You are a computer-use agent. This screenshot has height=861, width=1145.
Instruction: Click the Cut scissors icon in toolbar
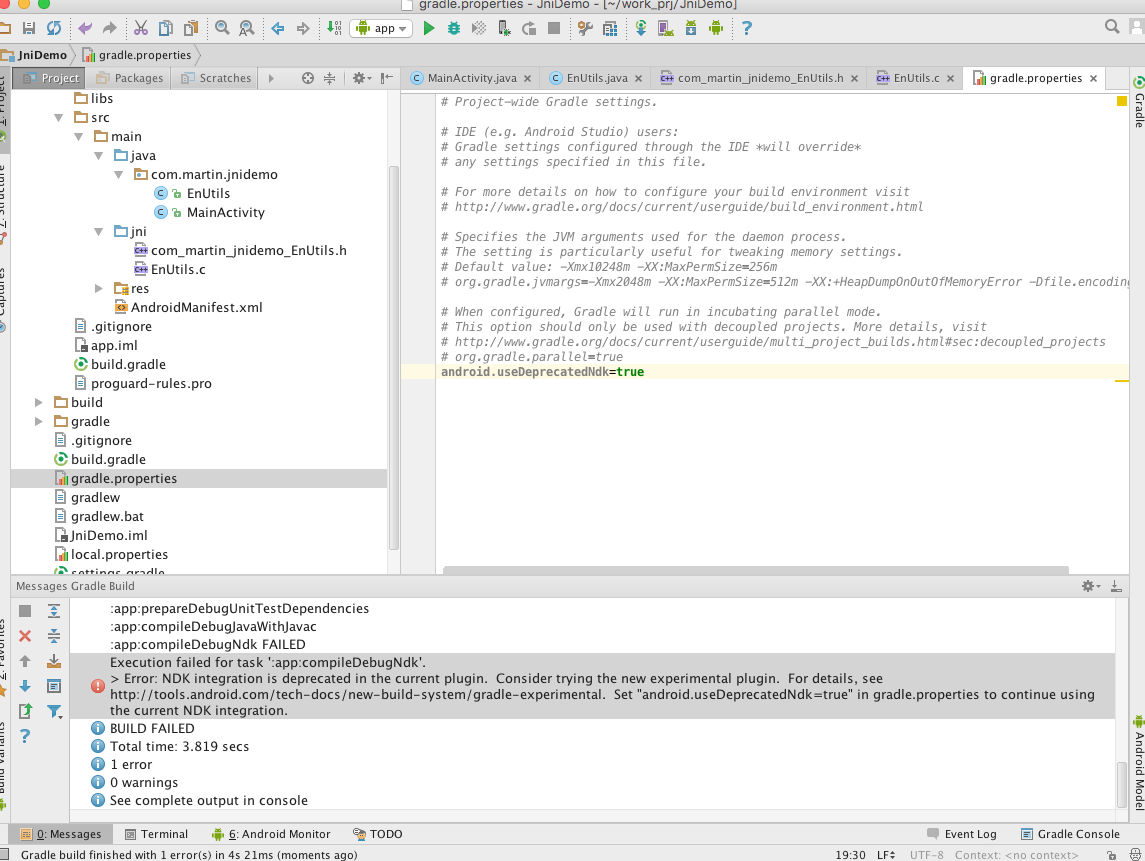click(x=141, y=28)
